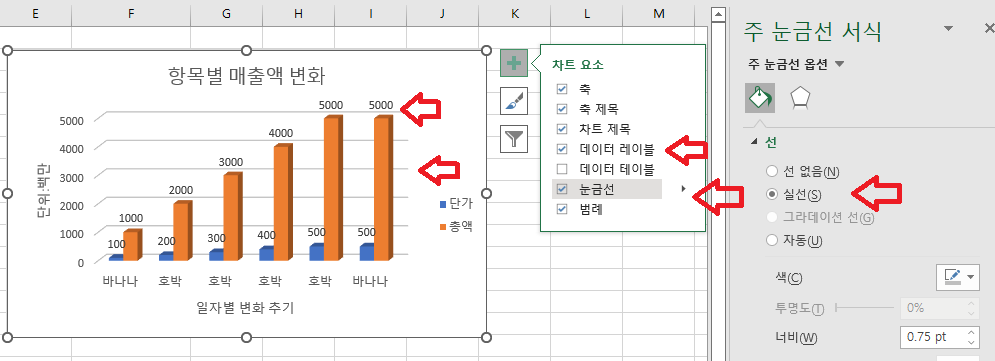Screen dimensions: 995x361
Task: Select the chart title 항목별 매출액 변화
Action: point(246,77)
